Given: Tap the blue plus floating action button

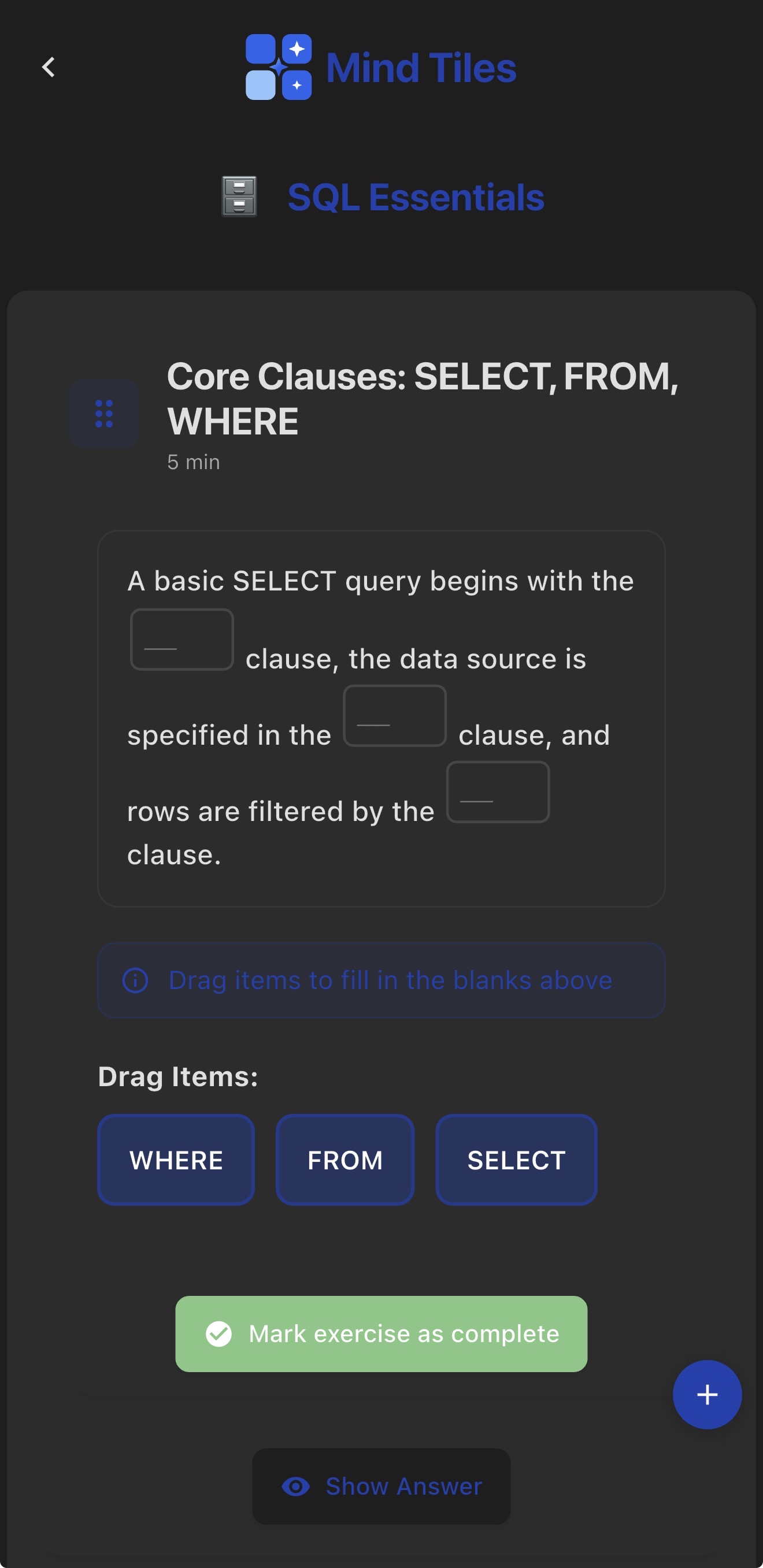Looking at the screenshot, I should pos(706,1396).
